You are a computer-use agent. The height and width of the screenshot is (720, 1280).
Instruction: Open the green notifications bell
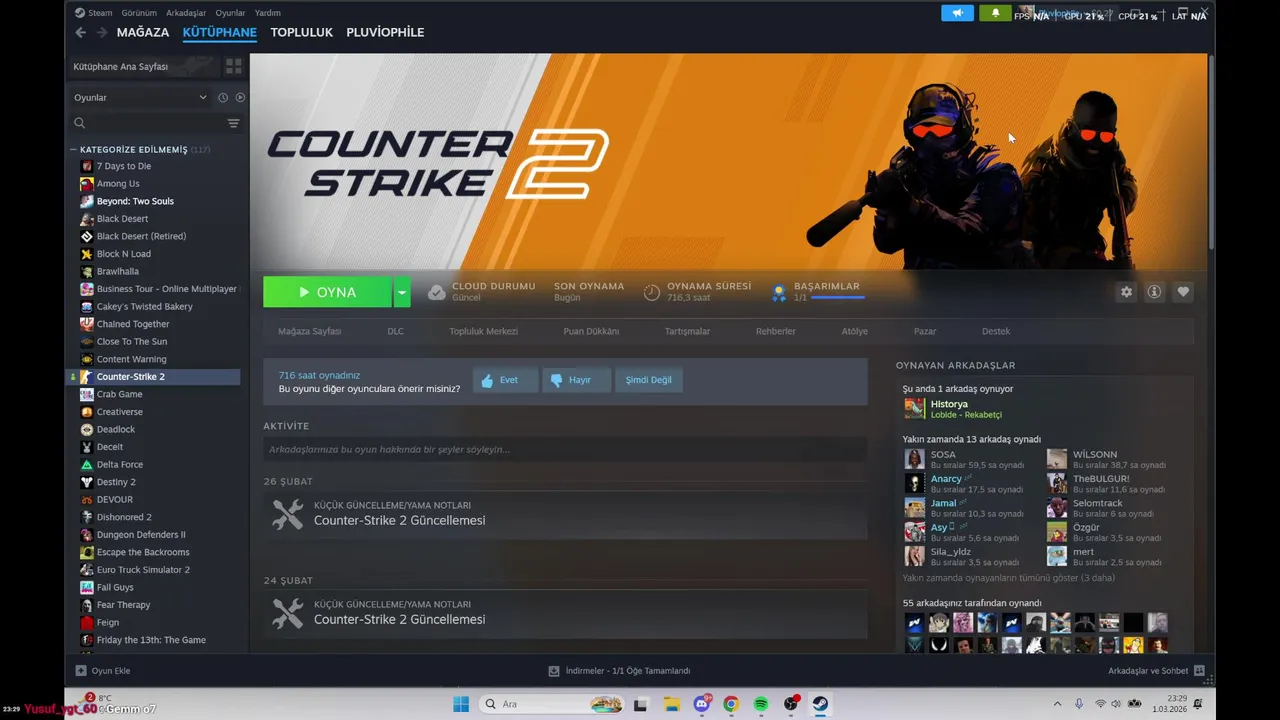pos(995,13)
